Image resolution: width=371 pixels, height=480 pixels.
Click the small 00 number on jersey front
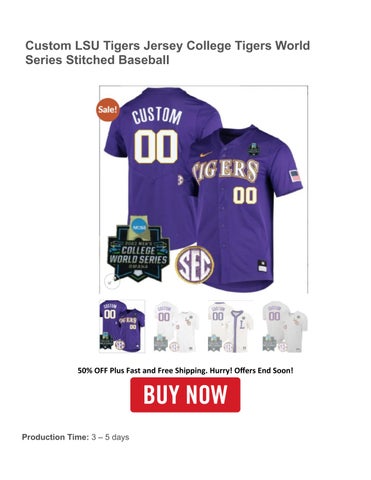coord(245,195)
